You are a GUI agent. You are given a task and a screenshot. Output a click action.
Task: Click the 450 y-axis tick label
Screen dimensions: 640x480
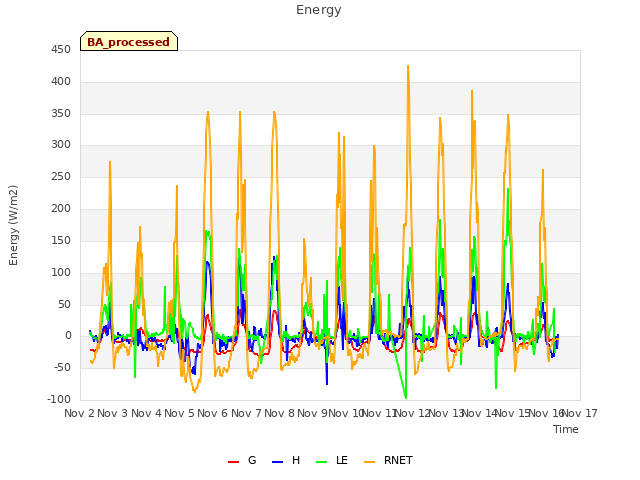click(x=61, y=50)
